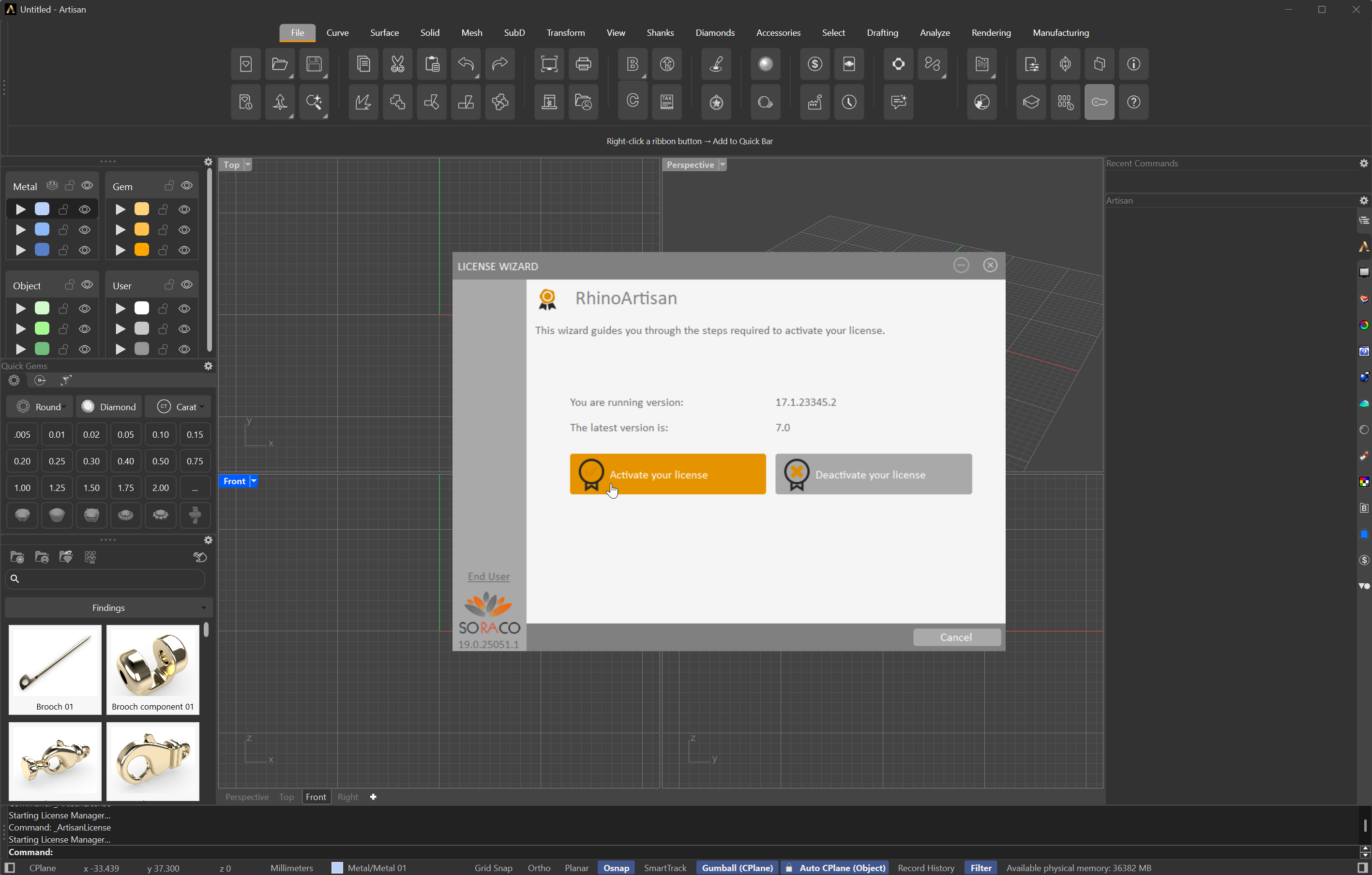Select the 0.50 carat size button
This screenshot has height=875, width=1372.
[x=160, y=461]
